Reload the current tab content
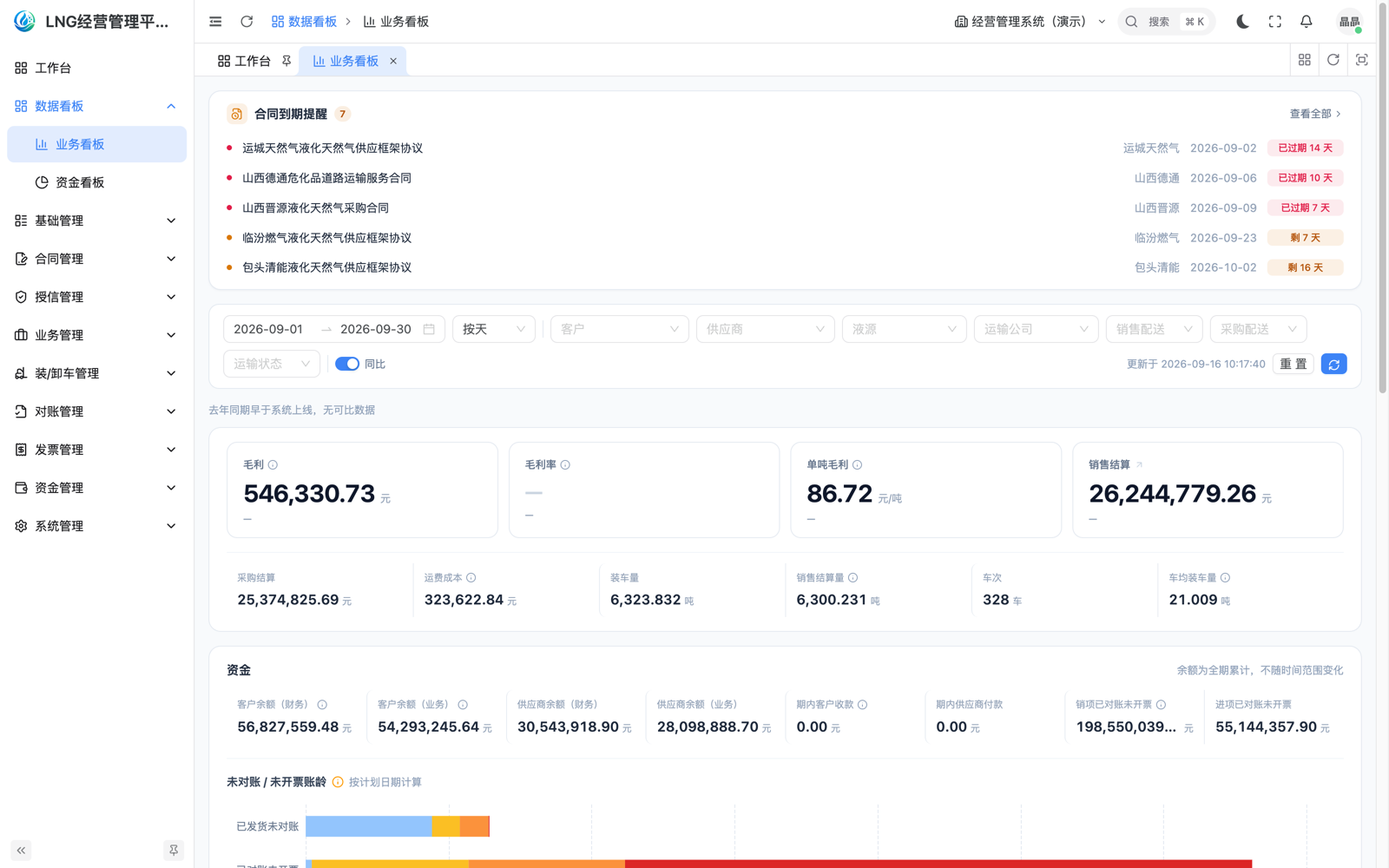Screen dimensions: 1389x868 [1333, 60]
